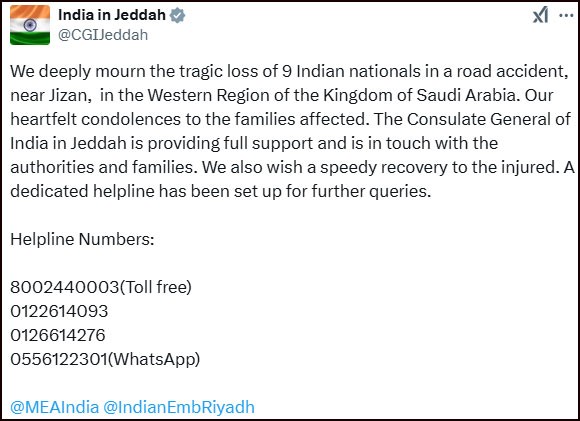Click the word Jizan in the post
The image size is (580, 421).
pyautogui.click(x=70, y=96)
